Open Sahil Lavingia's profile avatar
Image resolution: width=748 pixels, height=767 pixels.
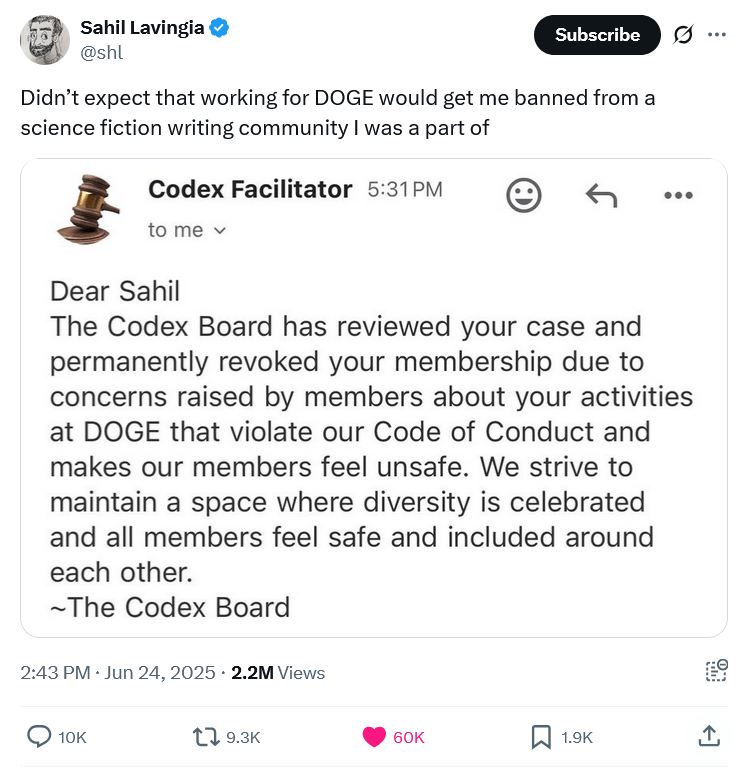tap(44, 40)
